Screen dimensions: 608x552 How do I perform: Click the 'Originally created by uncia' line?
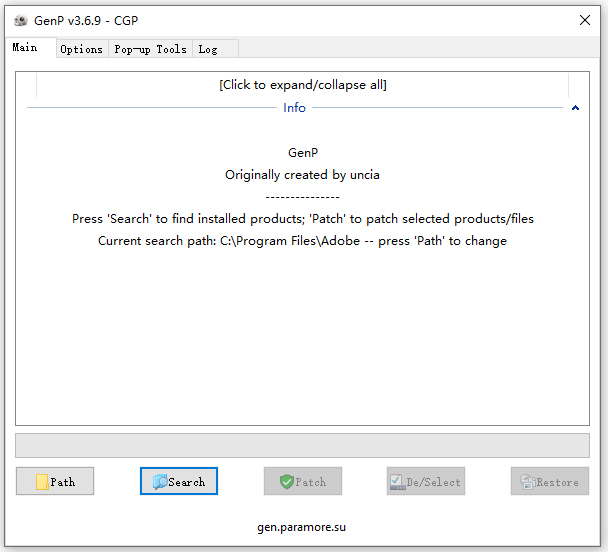[302, 175]
